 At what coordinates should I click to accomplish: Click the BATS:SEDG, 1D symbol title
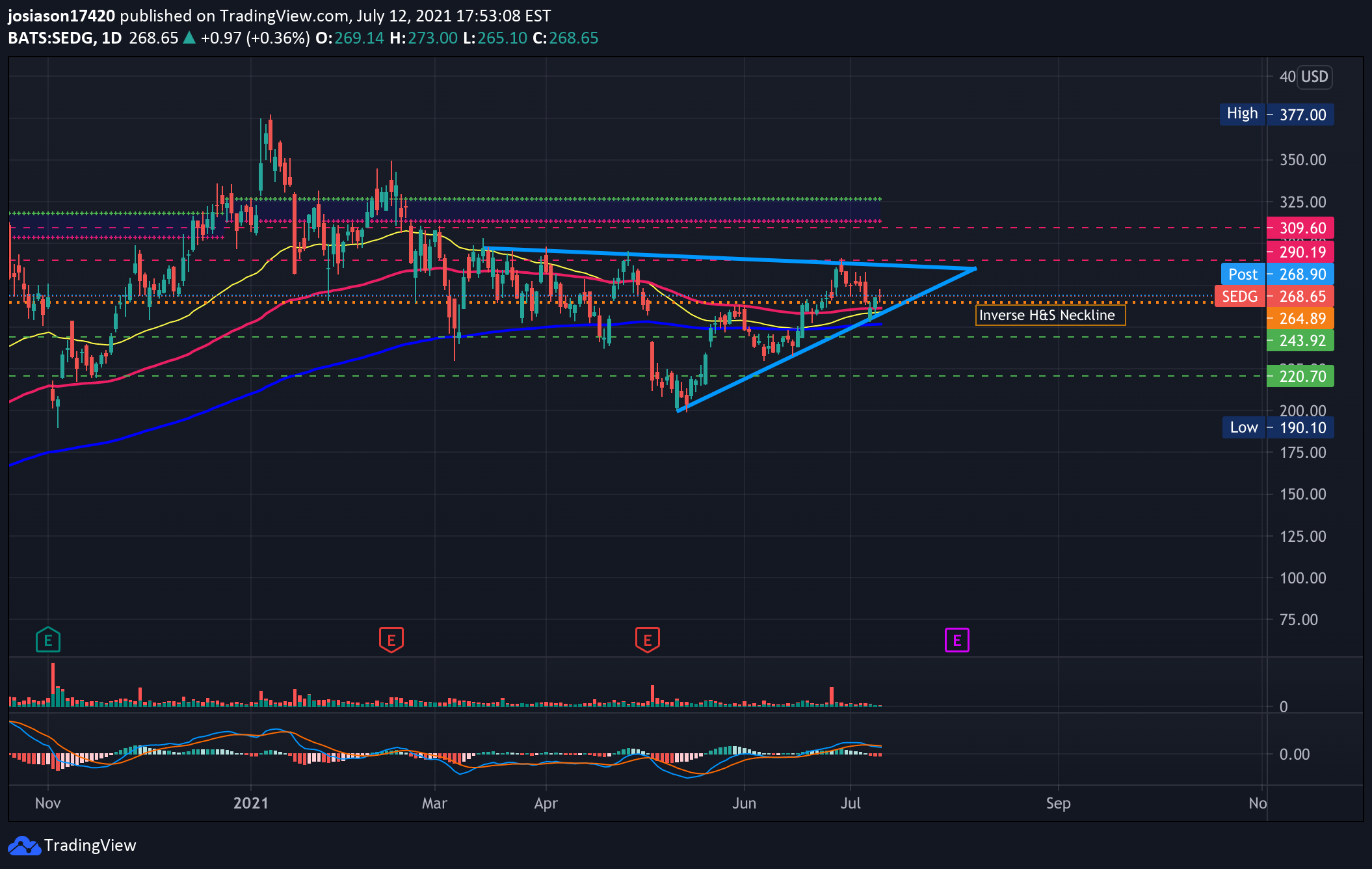pyautogui.click(x=65, y=38)
